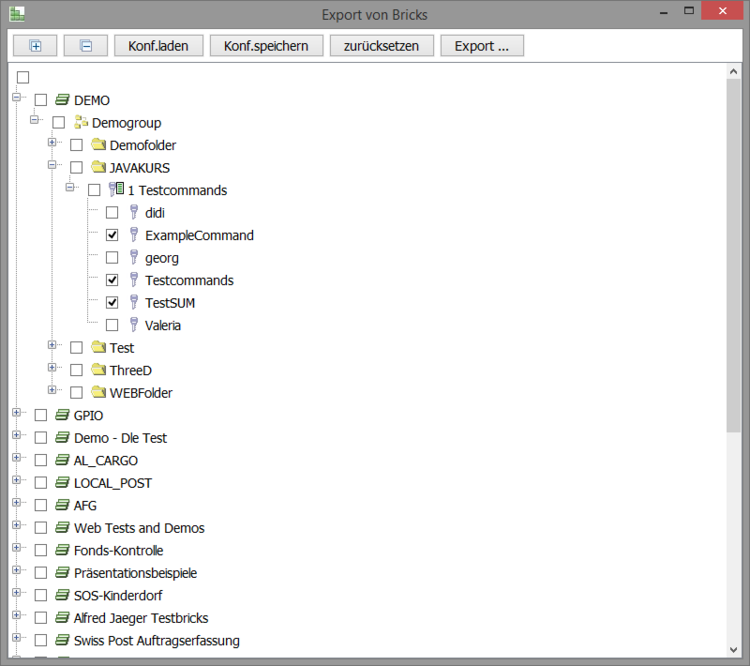Select the Swiss Post Auftragserfassung item

pos(156,640)
